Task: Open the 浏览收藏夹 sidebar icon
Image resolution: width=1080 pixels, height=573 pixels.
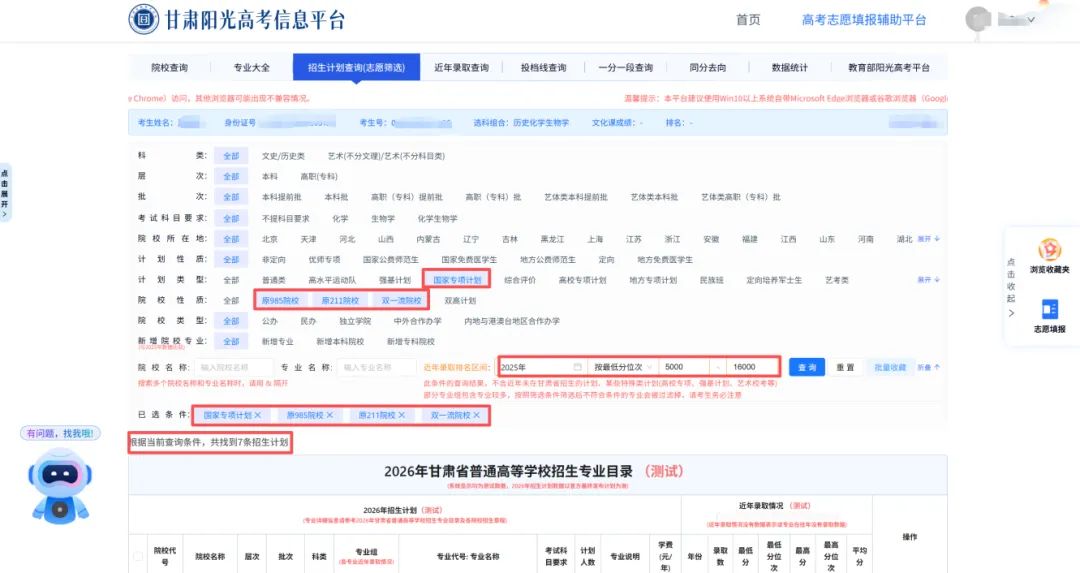Action: pyautogui.click(x=1050, y=256)
